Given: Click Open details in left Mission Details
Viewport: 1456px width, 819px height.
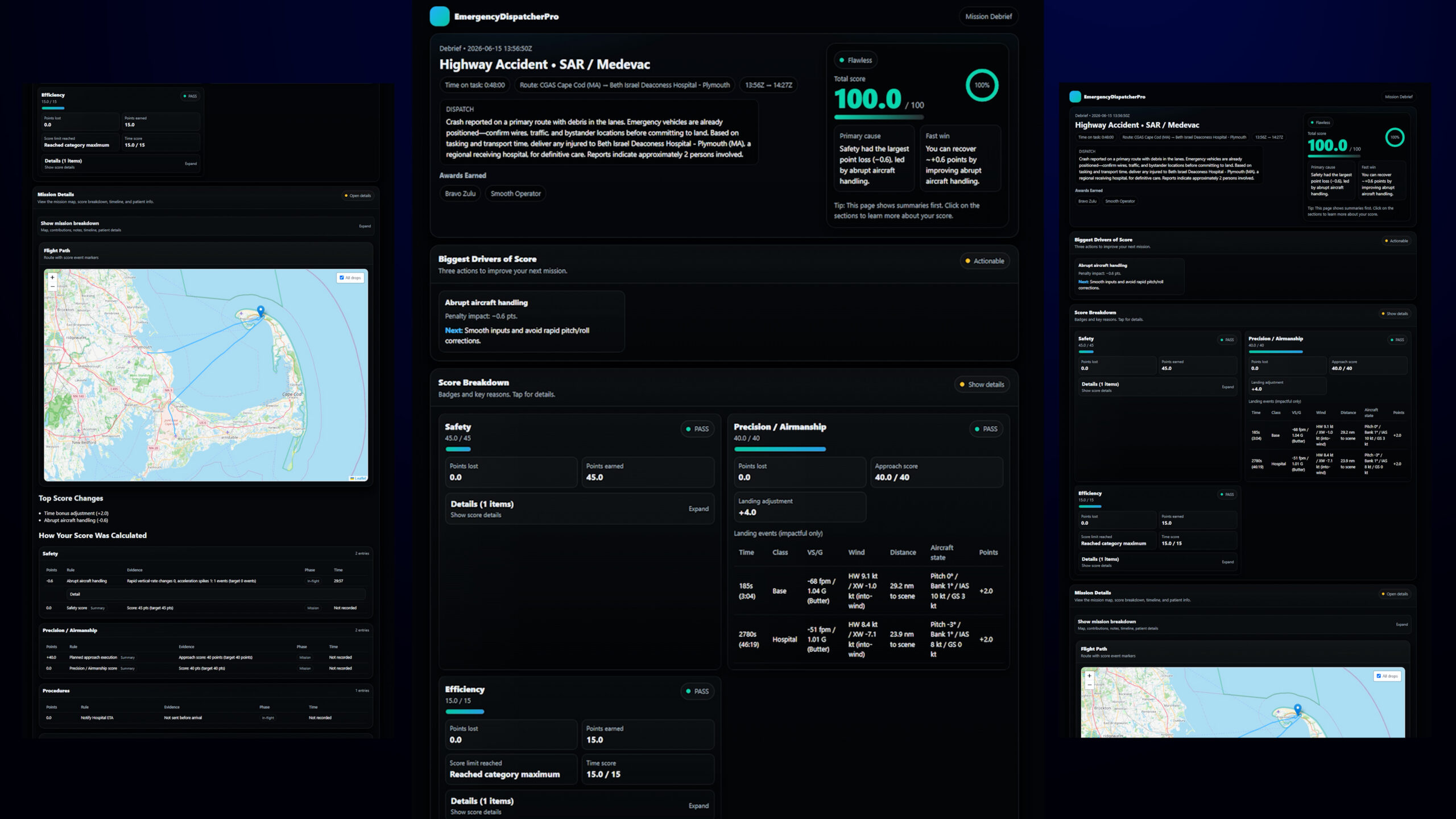Looking at the screenshot, I should 358,196.
